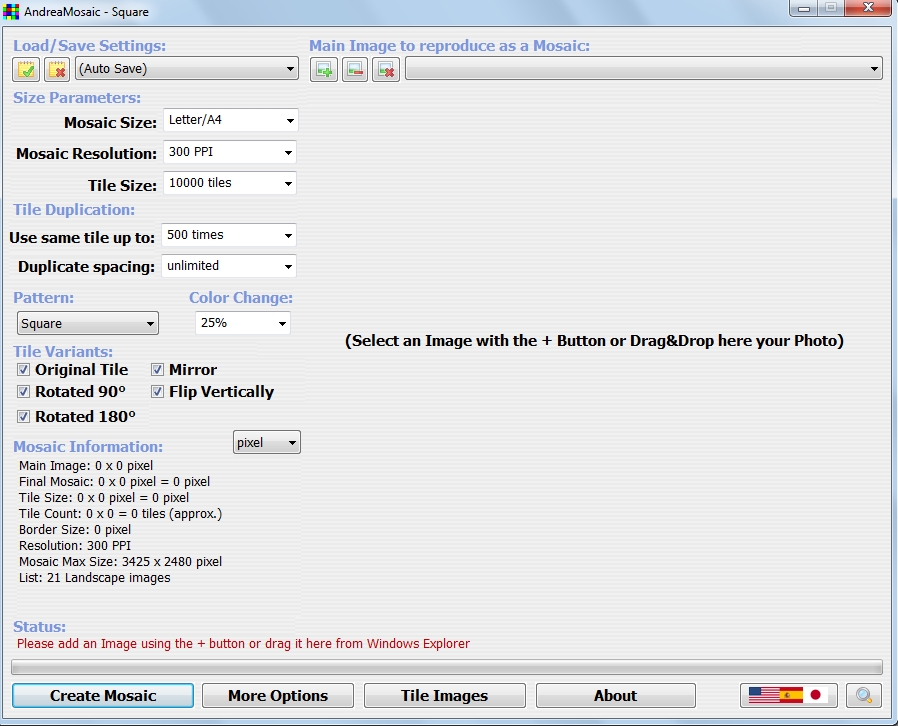This screenshot has width=898, height=726.
Task: Add a main image with the green plus icon
Action: (324, 69)
